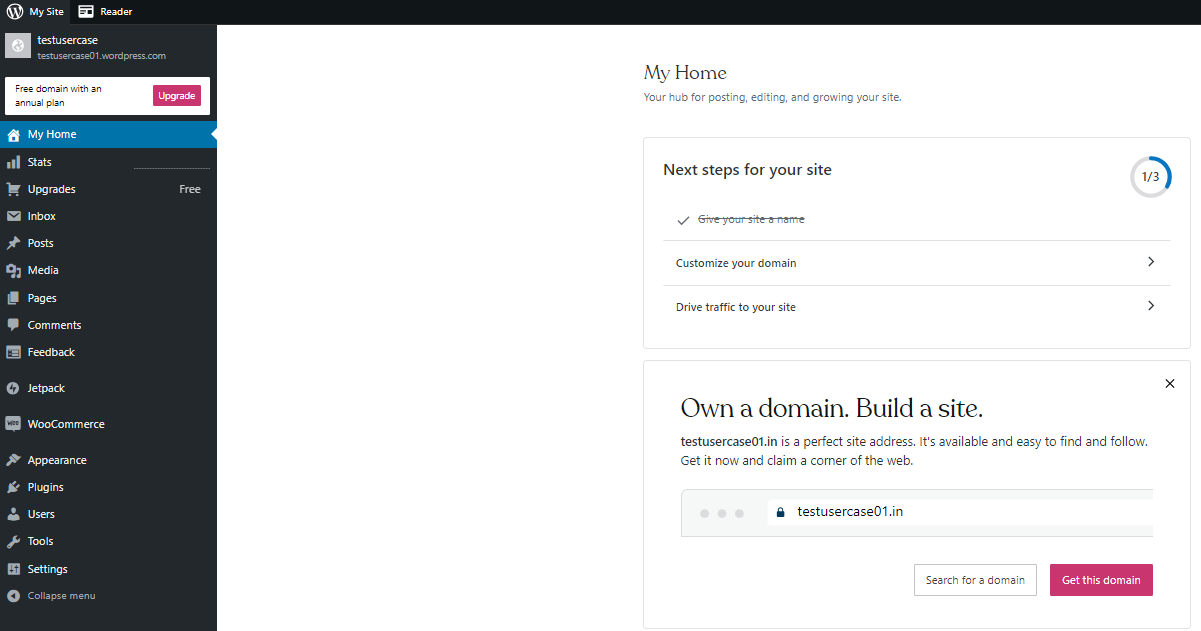Click the pink Upgrade button
Viewport: 1201px width, 631px height.
pyautogui.click(x=177, y=95)
